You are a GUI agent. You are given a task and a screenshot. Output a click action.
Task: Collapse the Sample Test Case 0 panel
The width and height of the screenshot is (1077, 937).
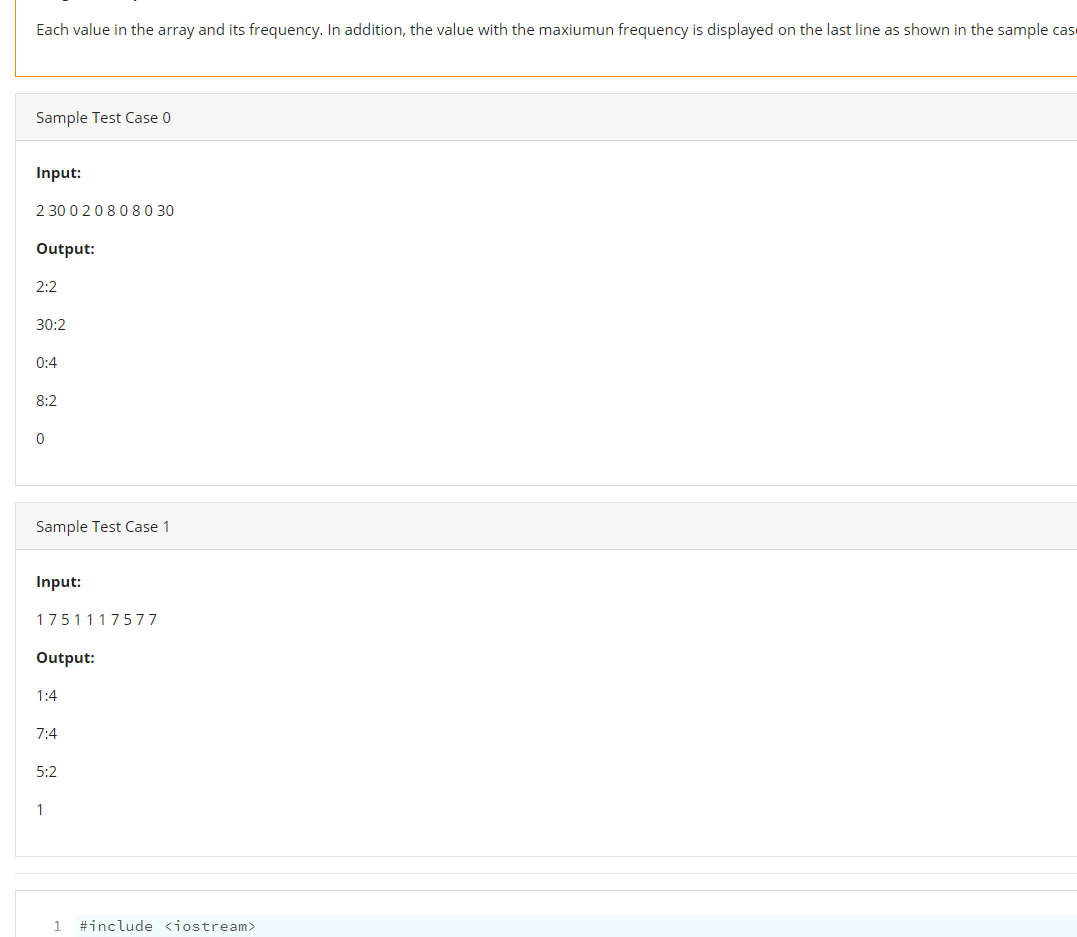point(103,117)
